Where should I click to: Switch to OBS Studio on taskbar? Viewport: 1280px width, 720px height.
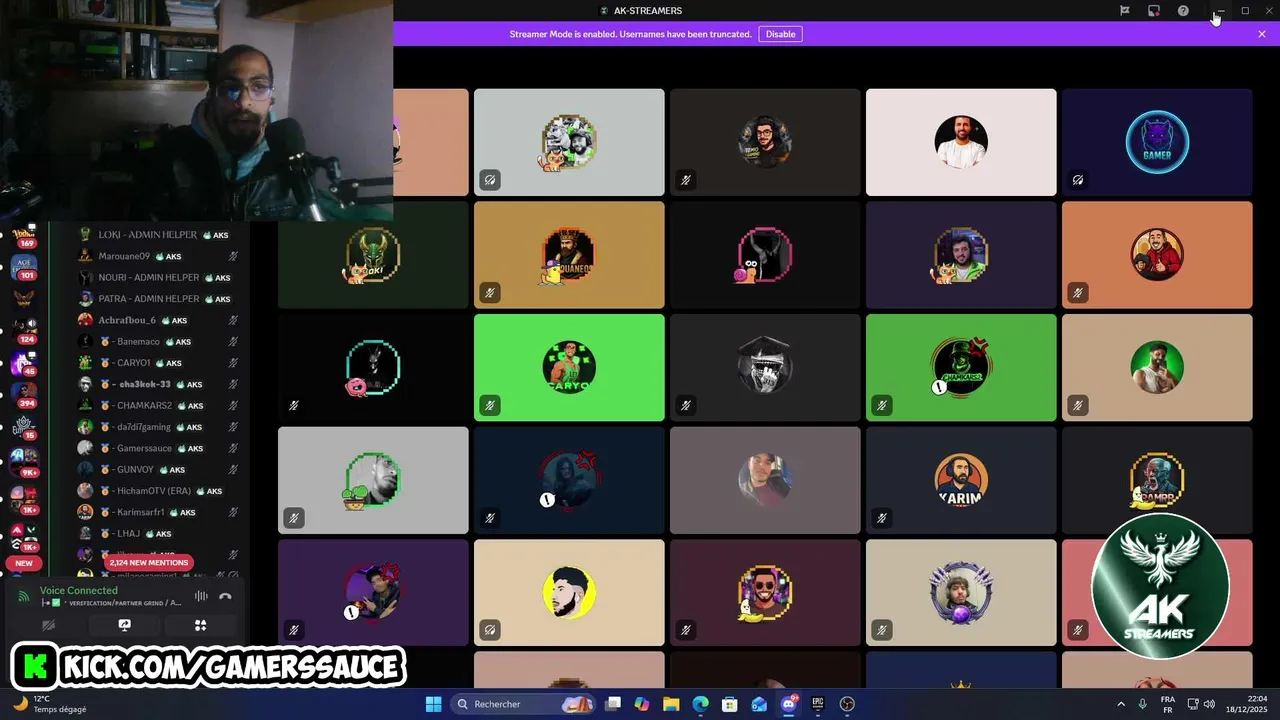coord(848,704)
